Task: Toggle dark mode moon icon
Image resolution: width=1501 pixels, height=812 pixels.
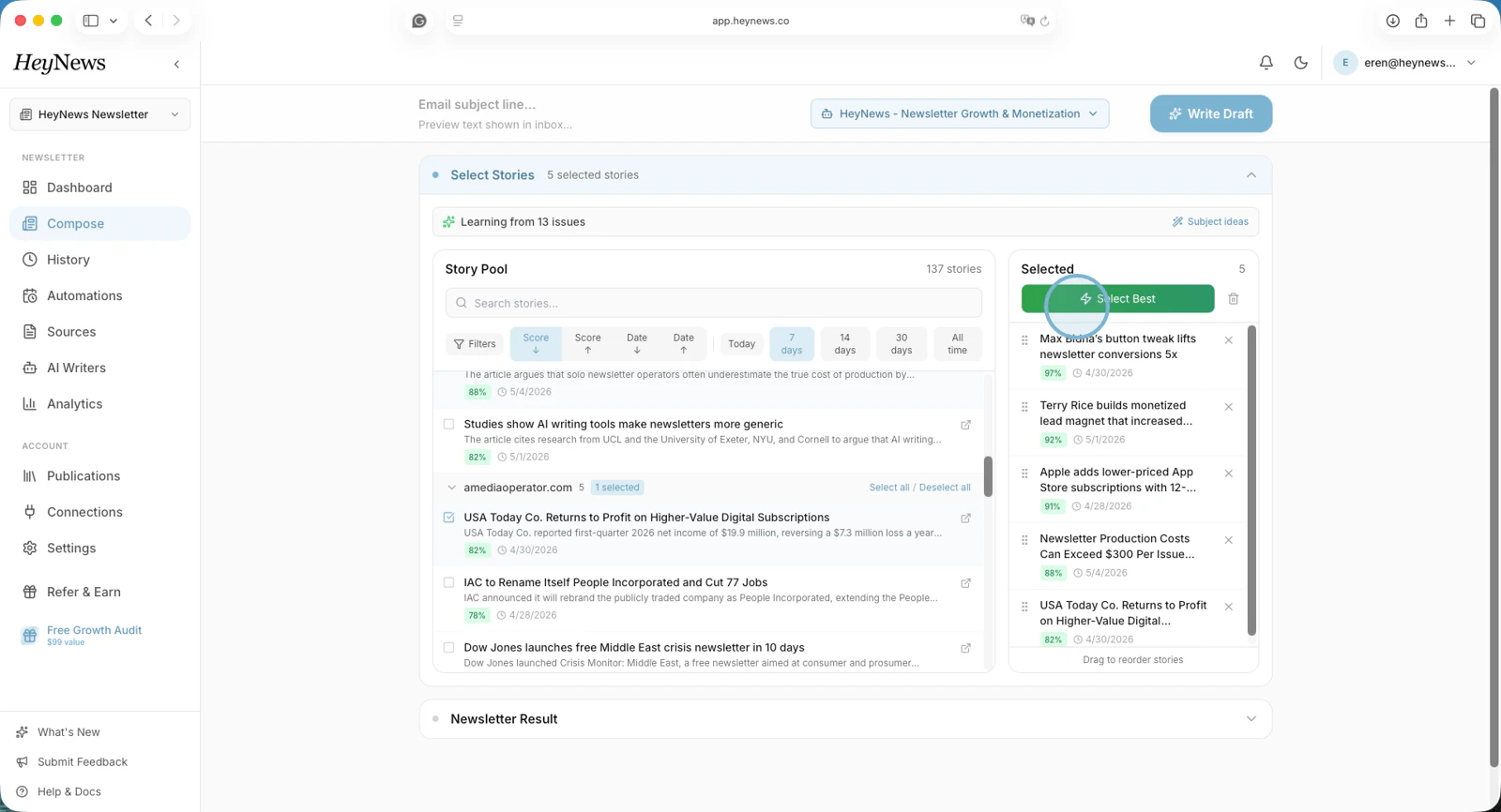Action: 1300,63
